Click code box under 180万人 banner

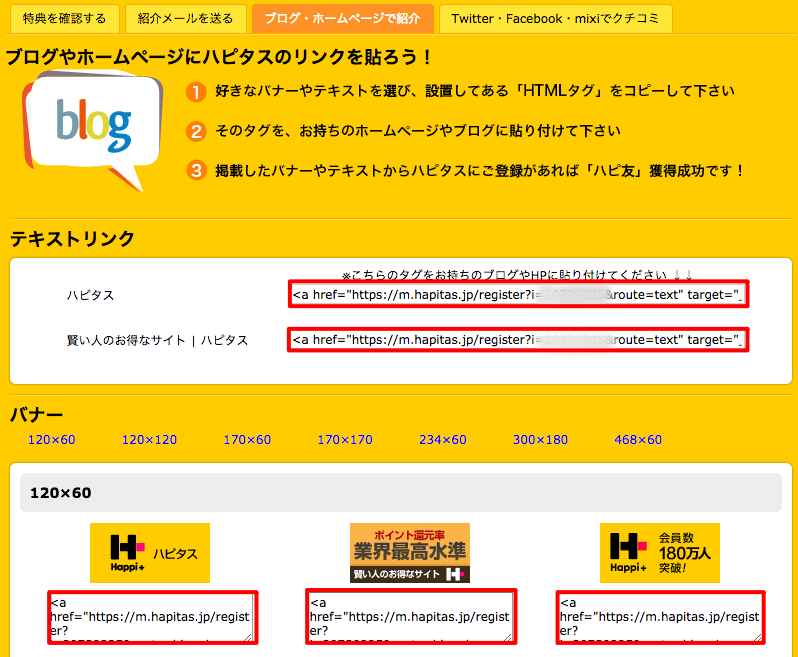(x=661, y=617)
